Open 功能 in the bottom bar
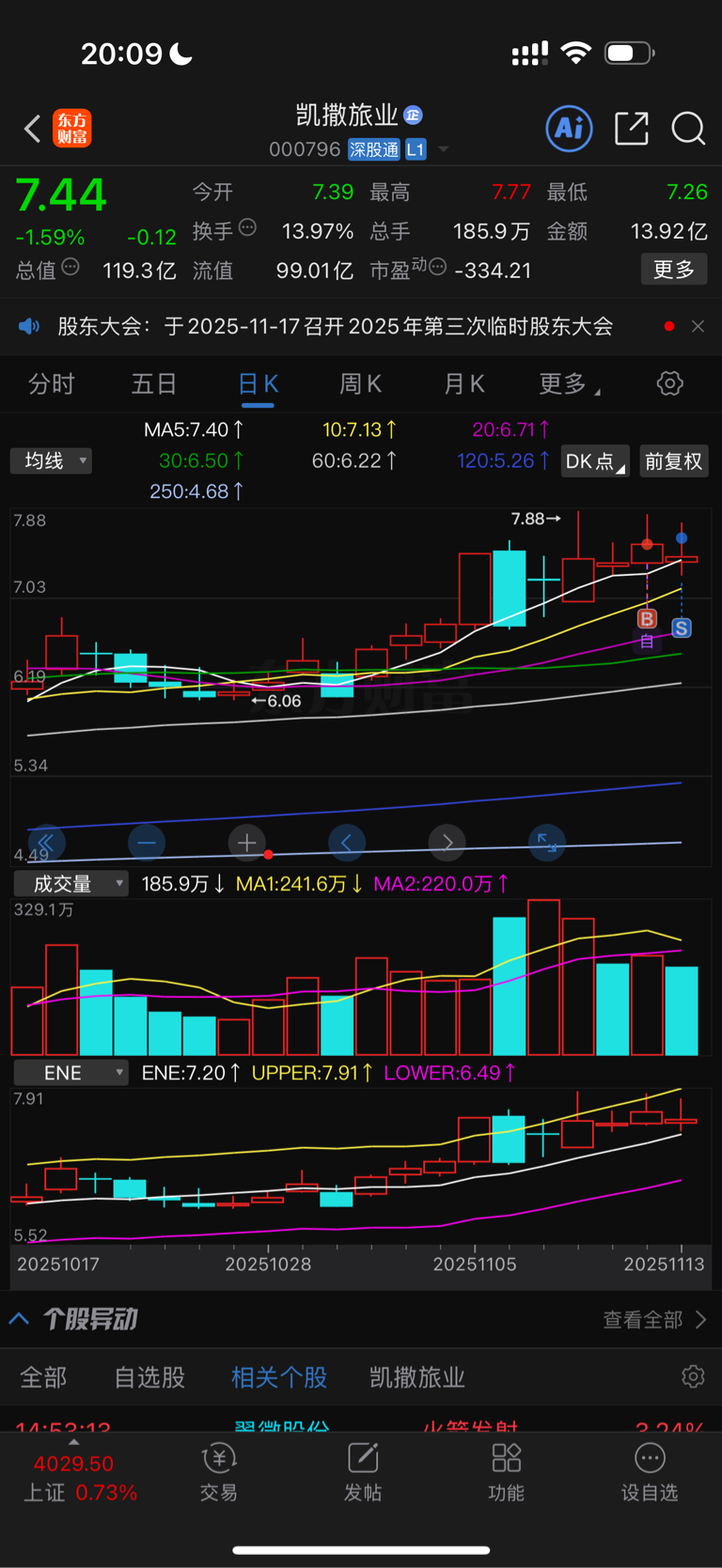Screen dimensions: 722x1568 (506, 1472)
